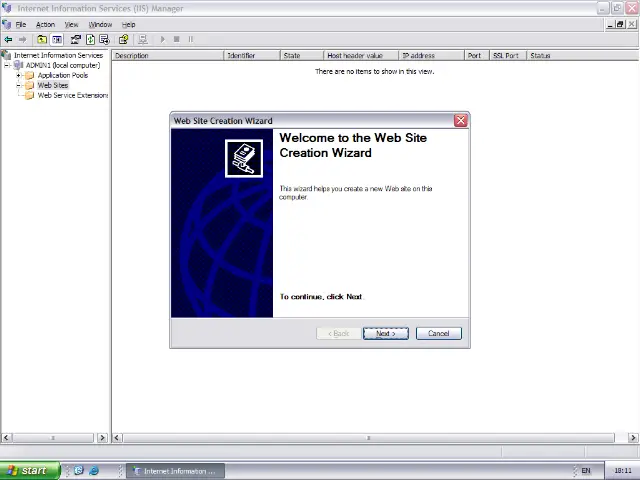Select Internet Information Services root text
640x480 pixels.
(x=58, y=55)
